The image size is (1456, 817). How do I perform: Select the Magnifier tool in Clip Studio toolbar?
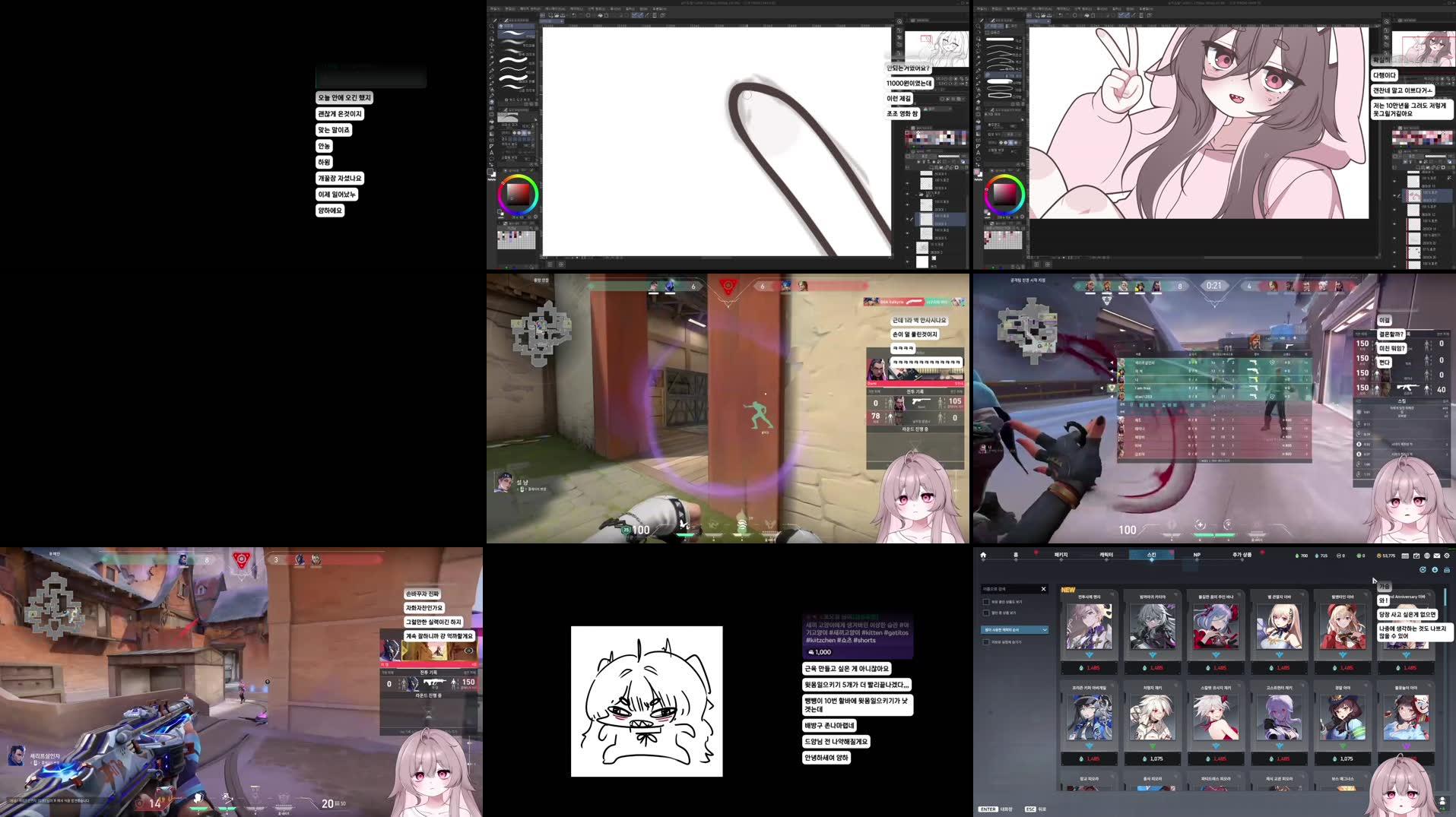click(x=491, y=25)
